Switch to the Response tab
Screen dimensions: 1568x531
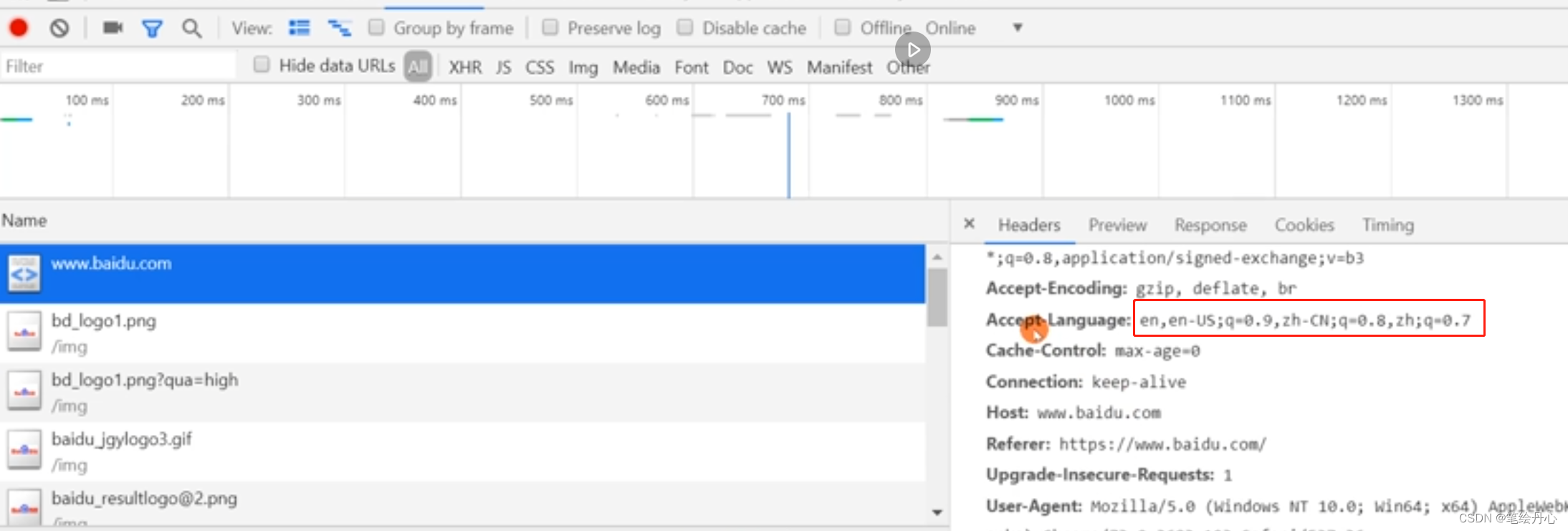pos(1210,225)
